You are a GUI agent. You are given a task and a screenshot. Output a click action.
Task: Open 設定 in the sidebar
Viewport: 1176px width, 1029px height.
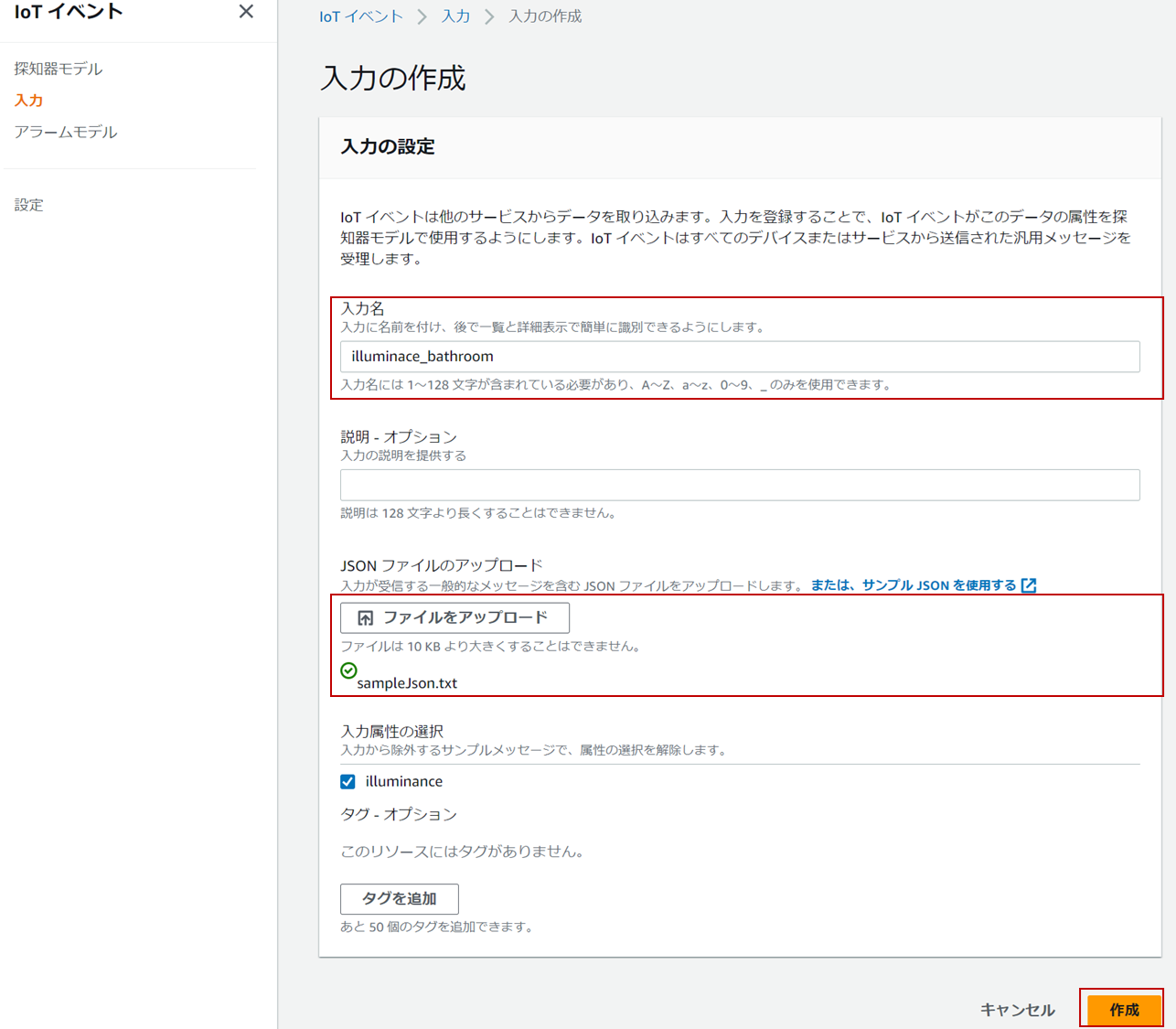(x=28, y=205)
